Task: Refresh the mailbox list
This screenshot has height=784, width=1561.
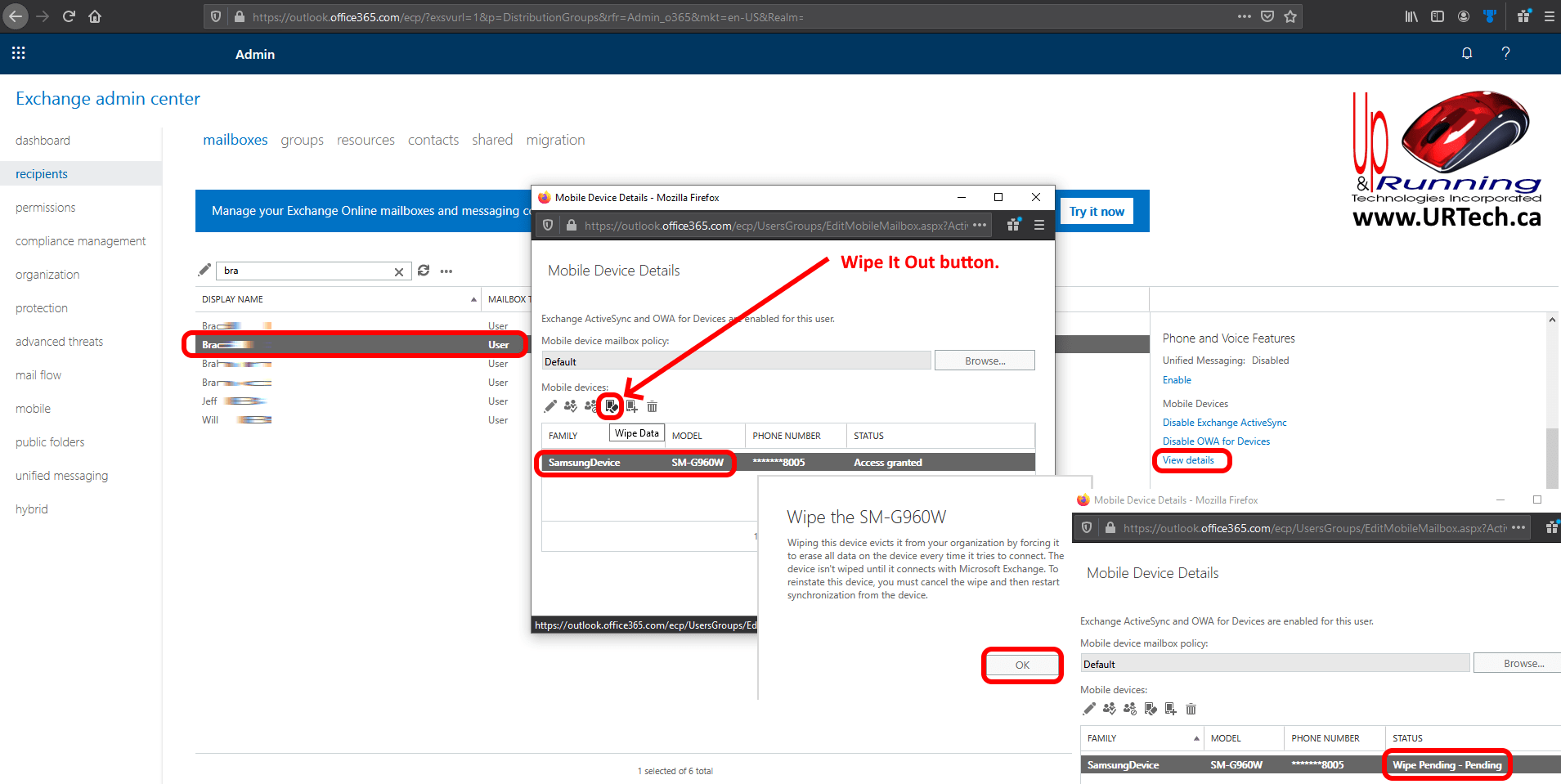Action: coord(424,271)
